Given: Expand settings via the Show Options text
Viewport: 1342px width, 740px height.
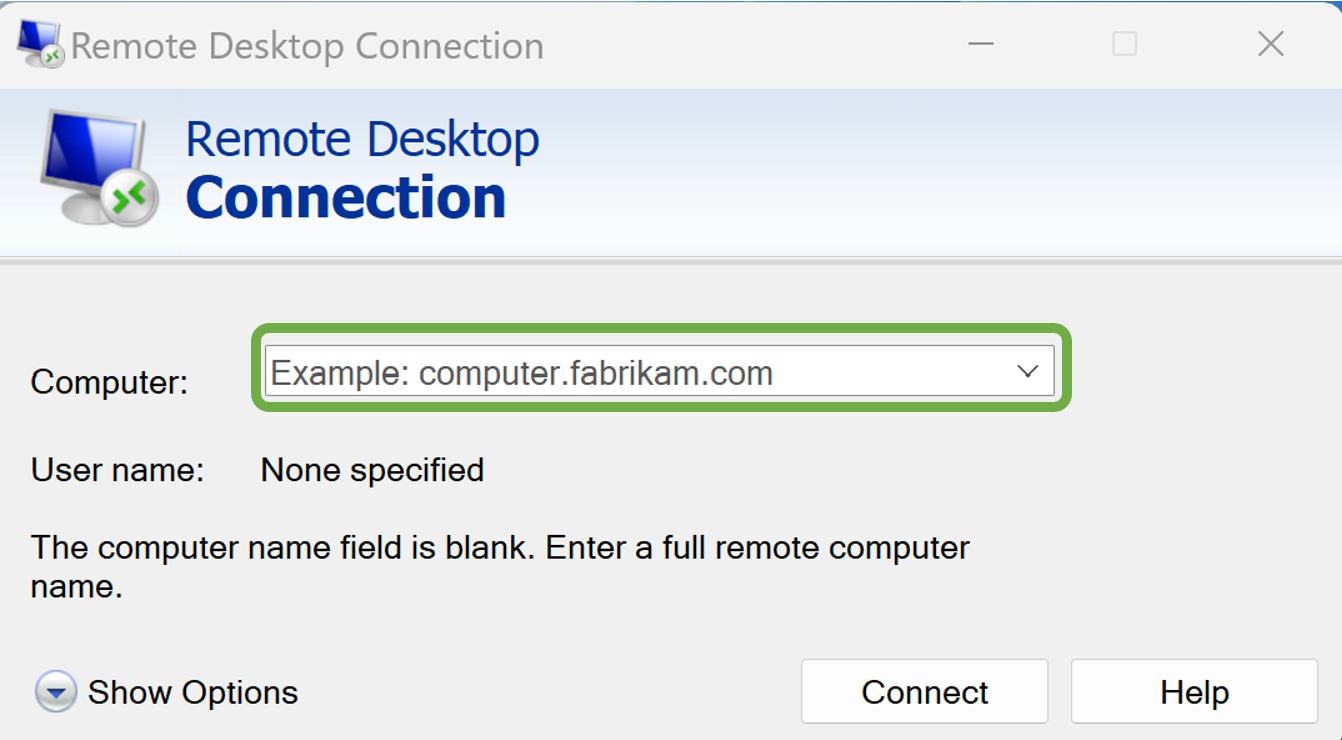Looking at the screenshot, I should coord(193,692).
